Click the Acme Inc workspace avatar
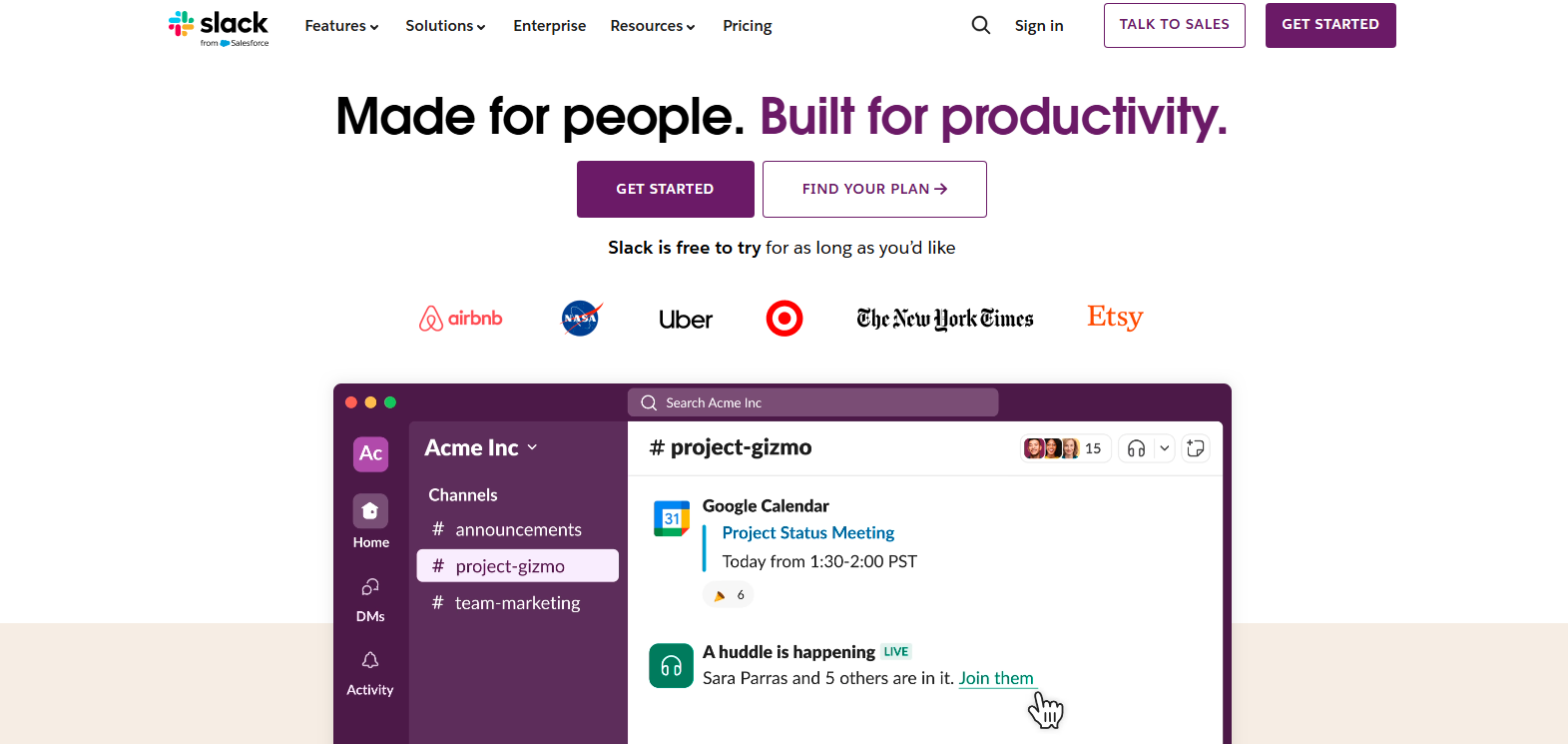1568x744 pixels. pos(370,453)
